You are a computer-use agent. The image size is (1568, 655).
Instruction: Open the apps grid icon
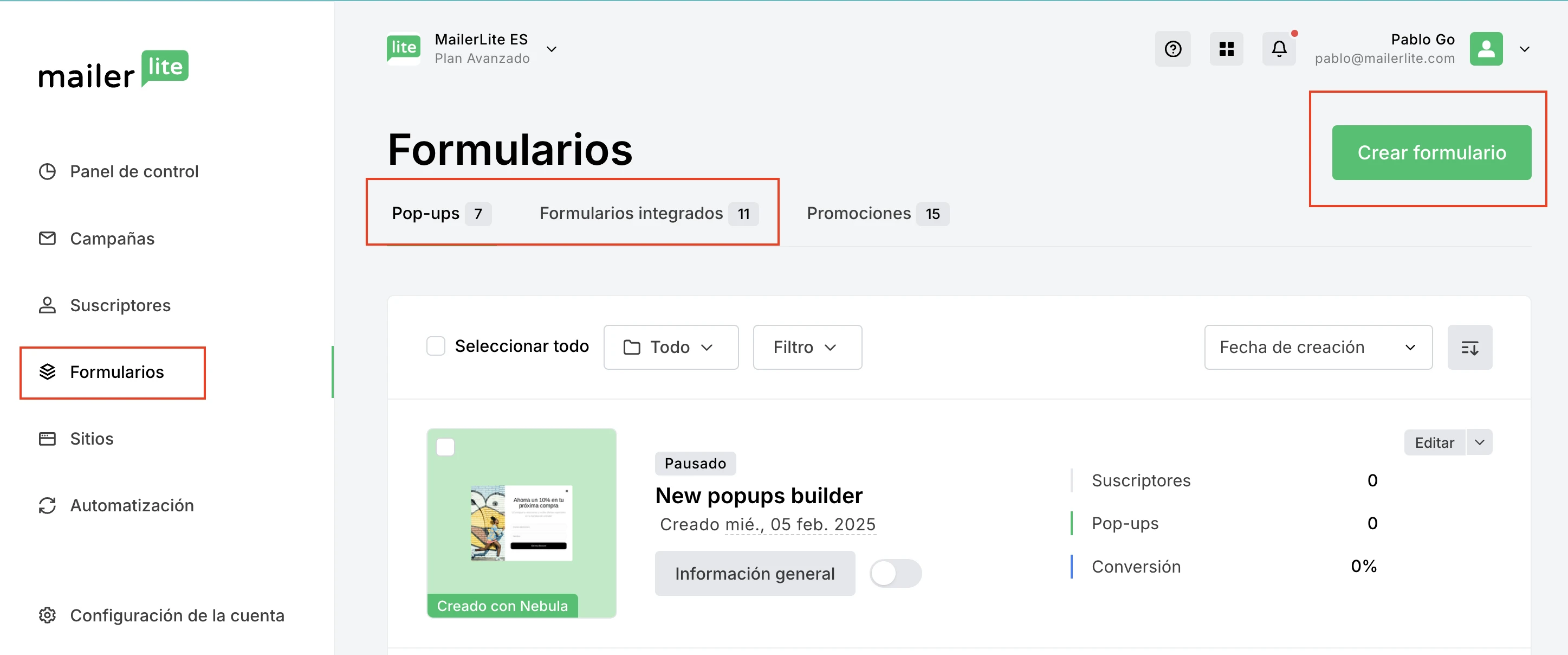(1226, 49)
